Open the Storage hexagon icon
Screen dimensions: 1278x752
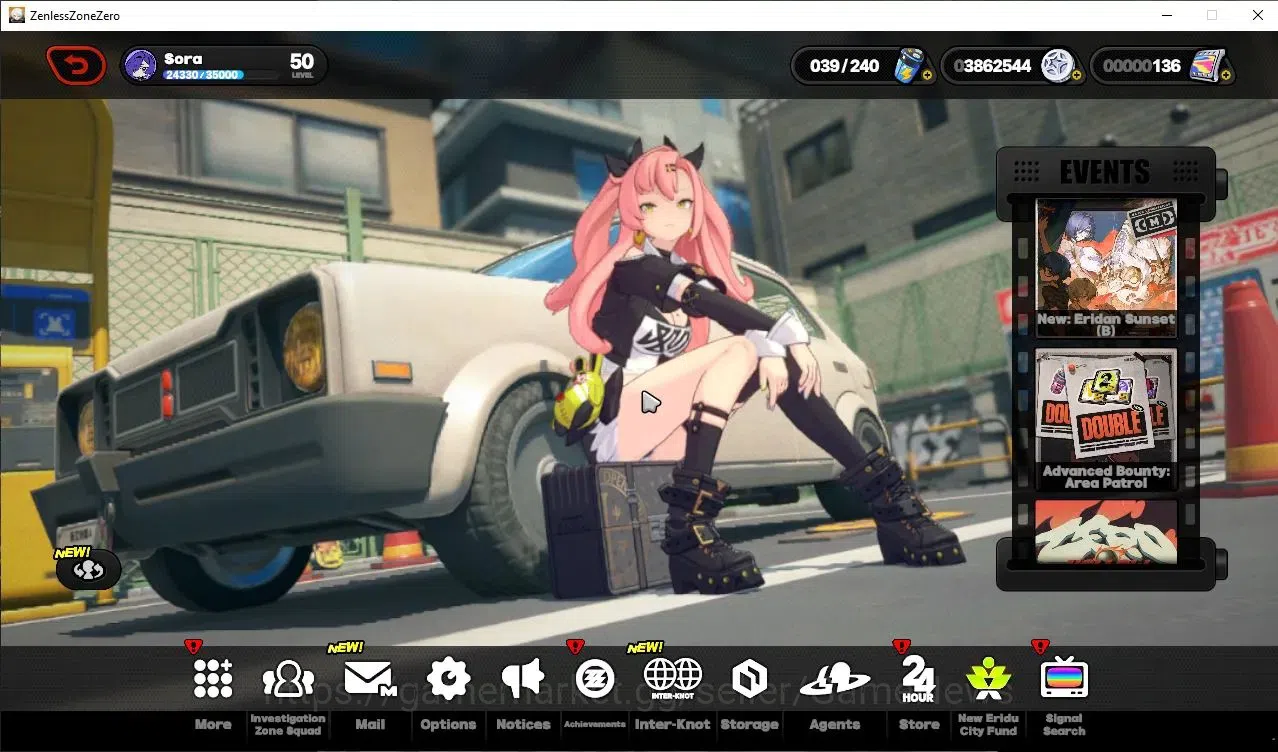[749, 679]
